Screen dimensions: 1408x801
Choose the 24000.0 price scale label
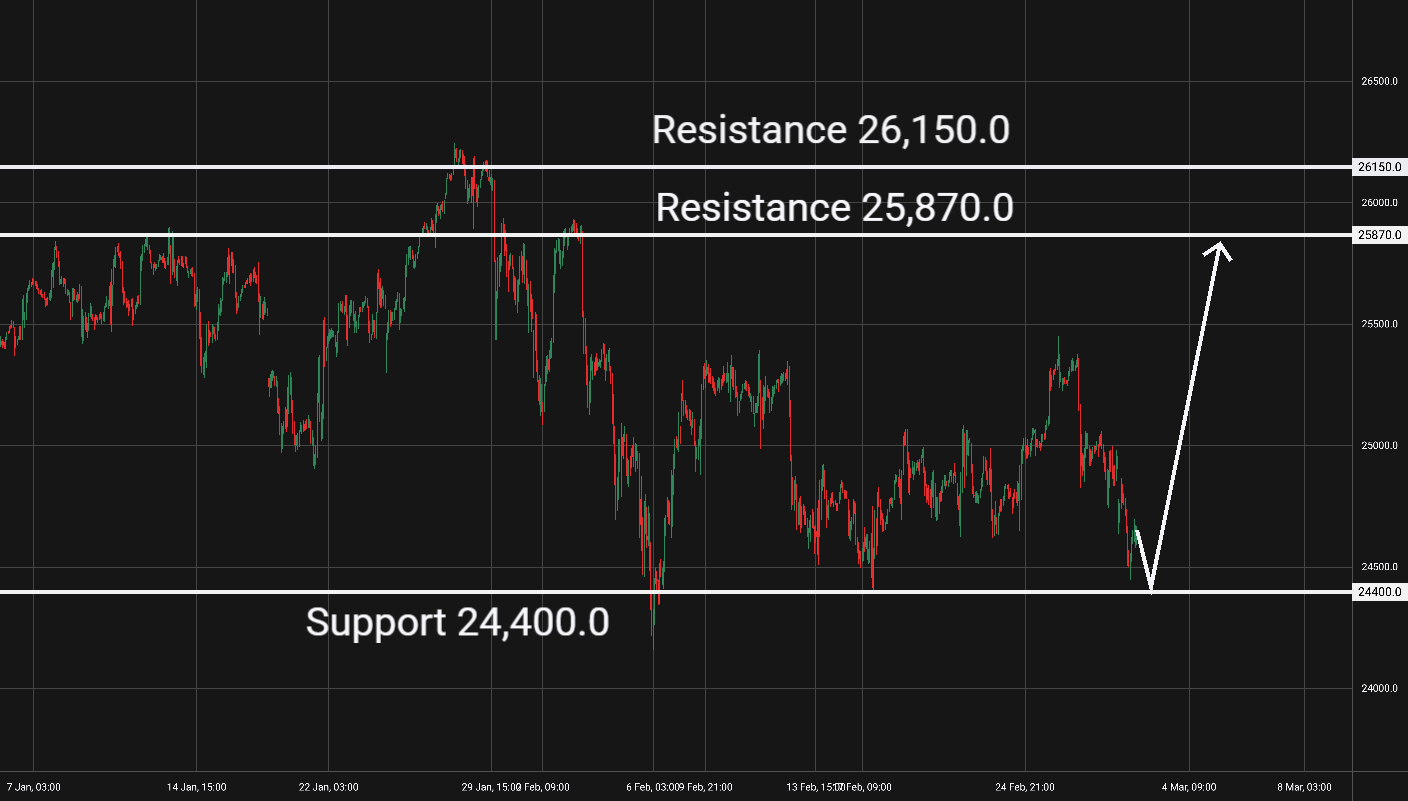point(1378,689)
